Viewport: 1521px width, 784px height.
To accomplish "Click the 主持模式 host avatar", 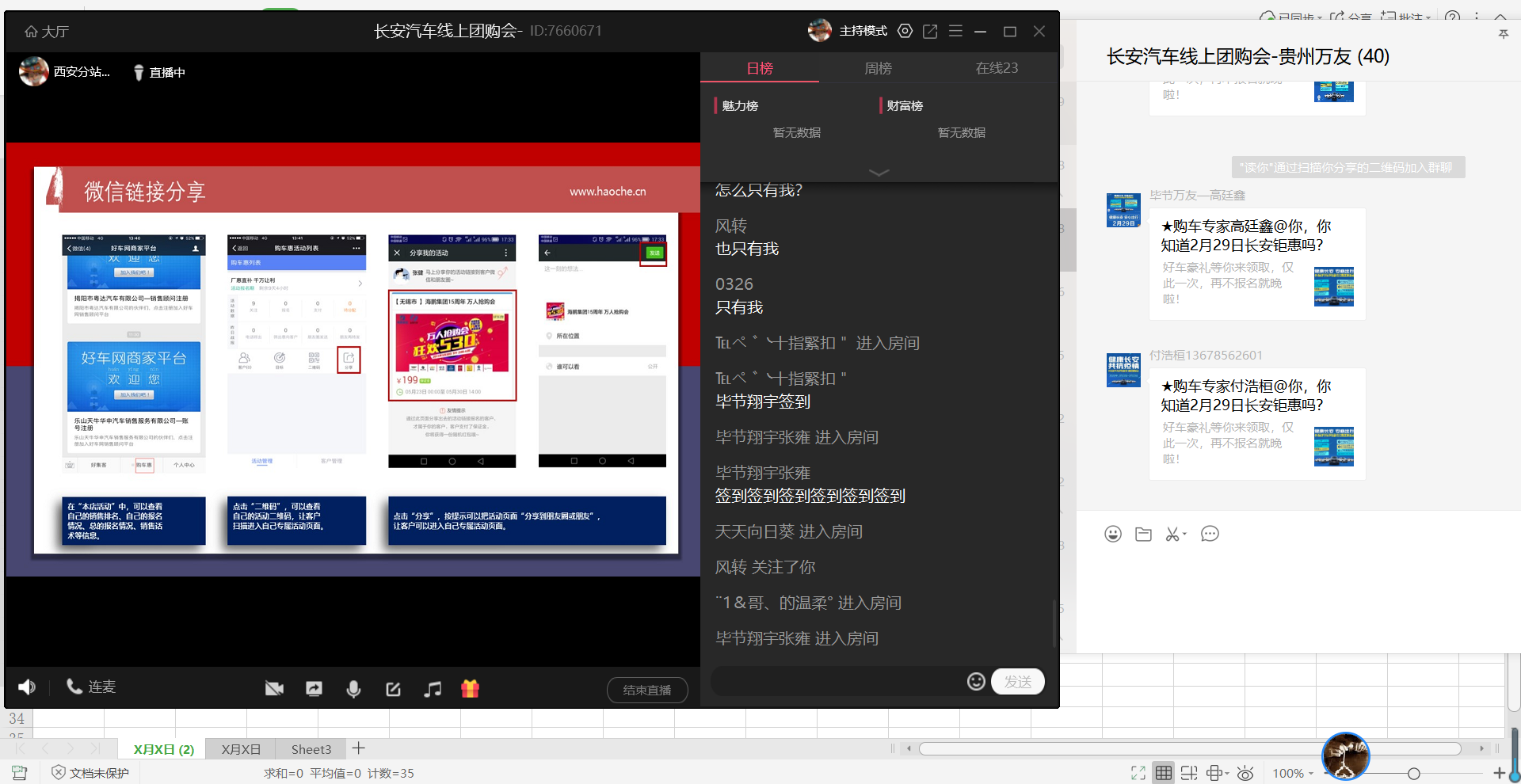I will click(819, 31).
